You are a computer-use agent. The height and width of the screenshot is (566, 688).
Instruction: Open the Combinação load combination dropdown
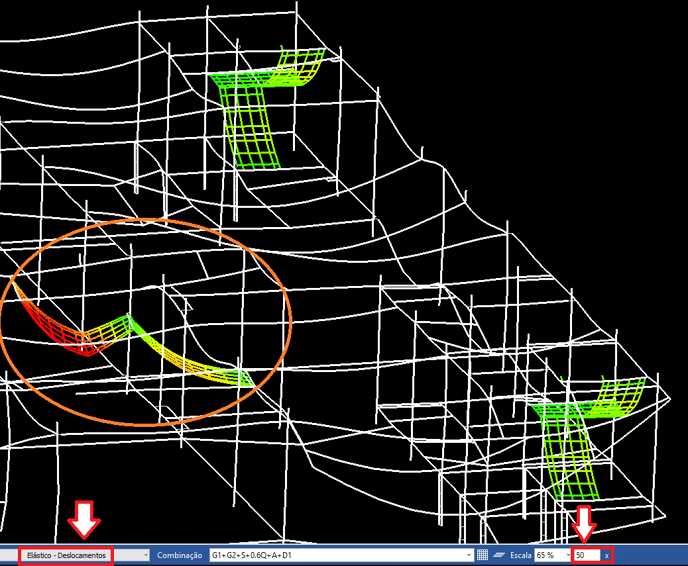[341, 555]
